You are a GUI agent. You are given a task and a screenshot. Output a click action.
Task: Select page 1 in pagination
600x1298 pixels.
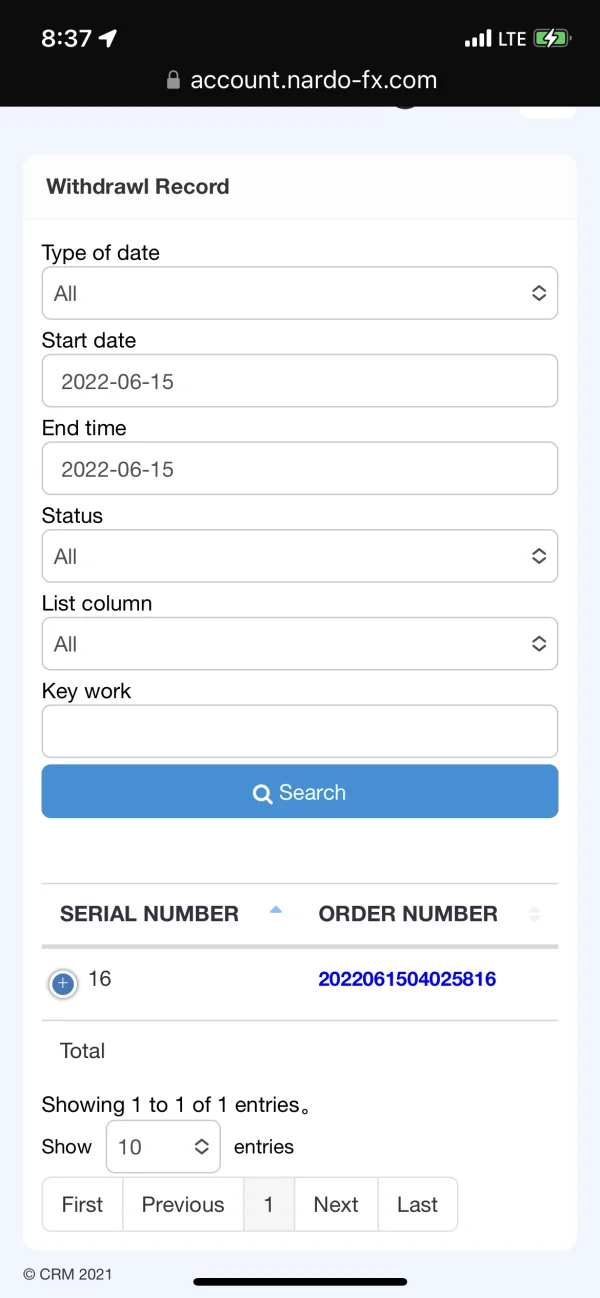tap(269, 1204)
